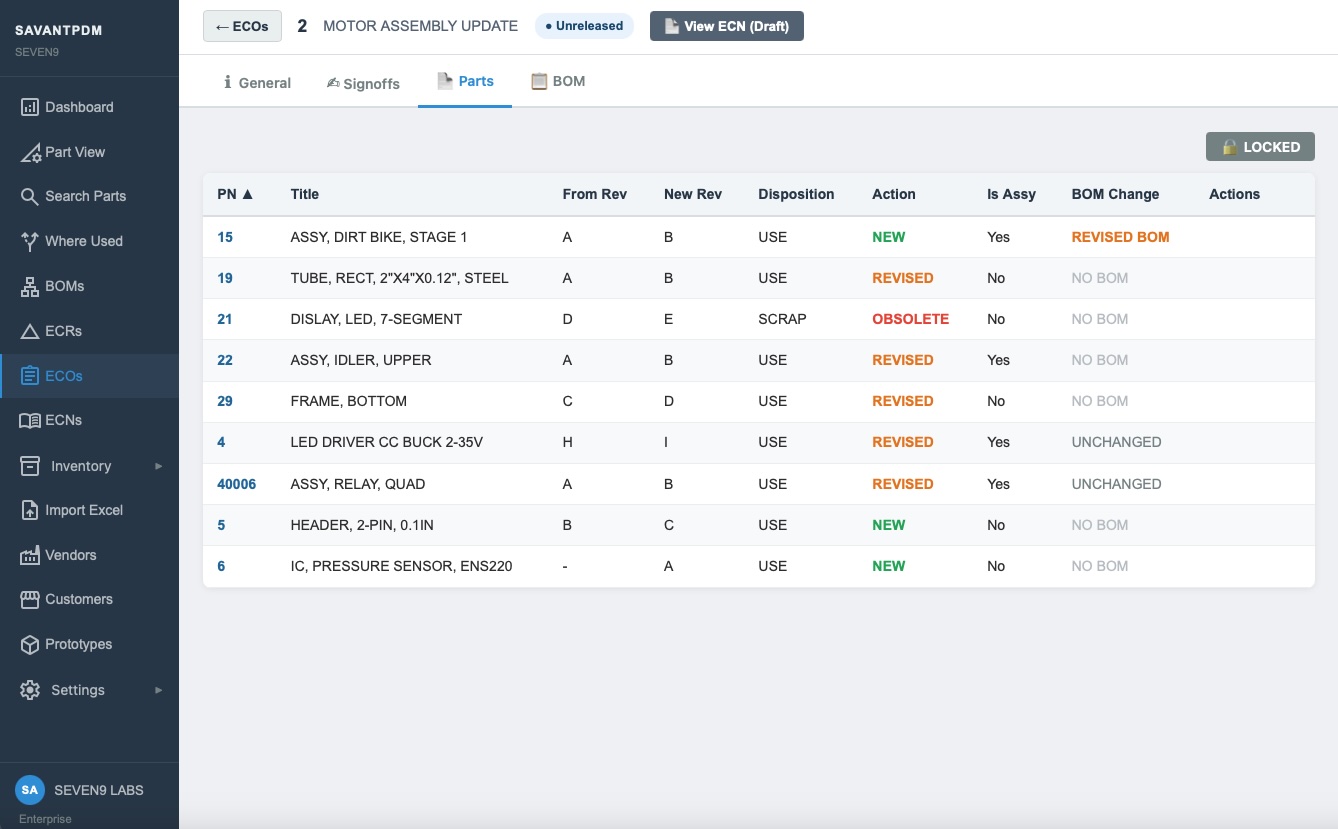Click the Dashboard icon in sidebar
The image size is (1338, 829).
point(30,107)
